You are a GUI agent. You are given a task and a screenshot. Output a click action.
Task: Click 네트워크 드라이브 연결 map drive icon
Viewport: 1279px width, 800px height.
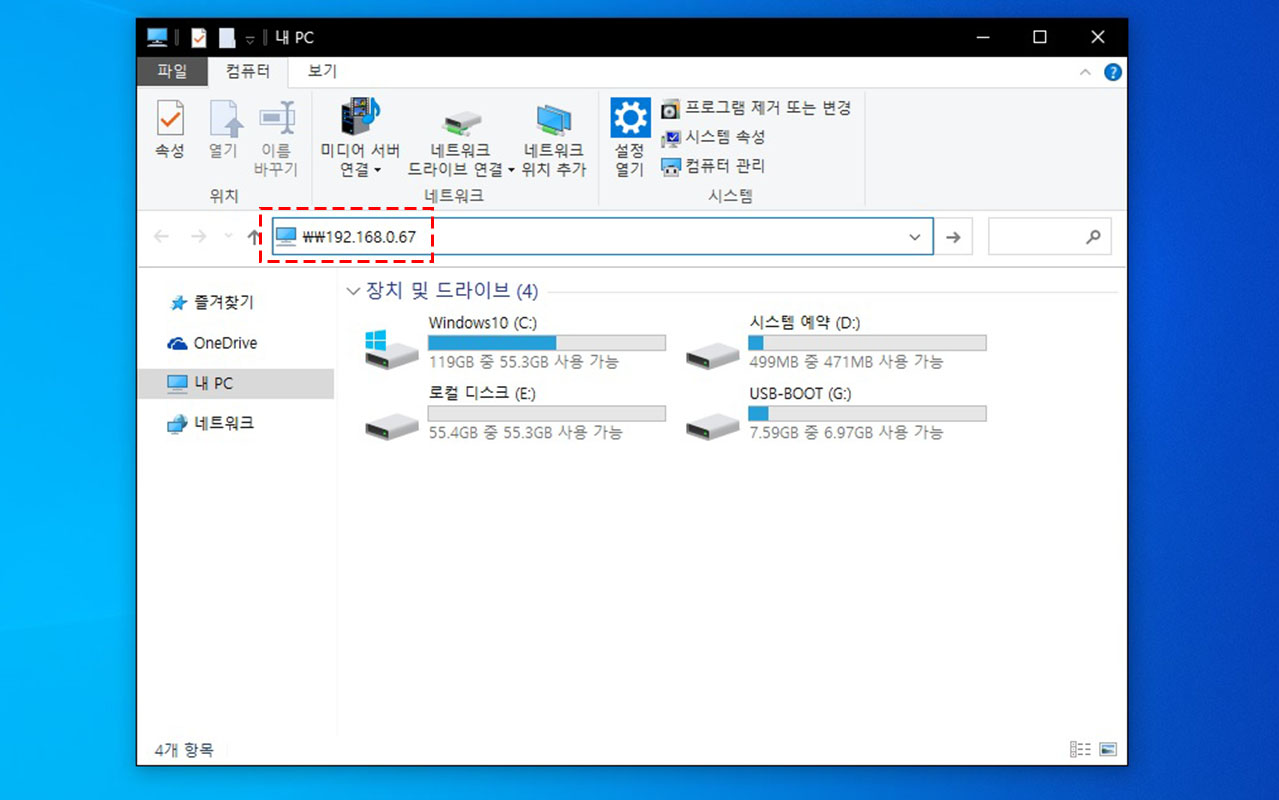pos(461,121)
